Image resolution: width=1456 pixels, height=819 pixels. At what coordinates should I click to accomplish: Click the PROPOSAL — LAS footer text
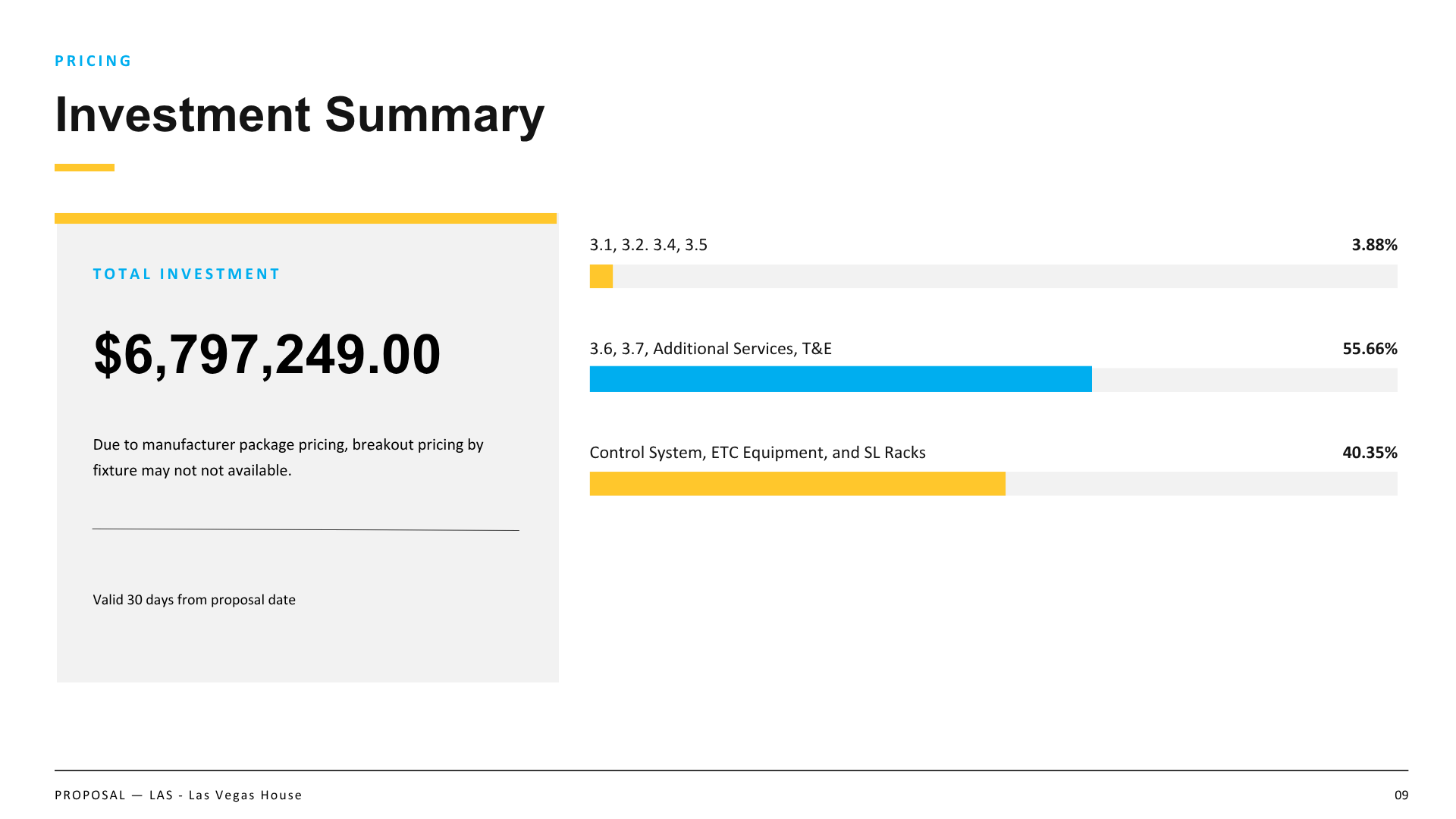point(178,795)
